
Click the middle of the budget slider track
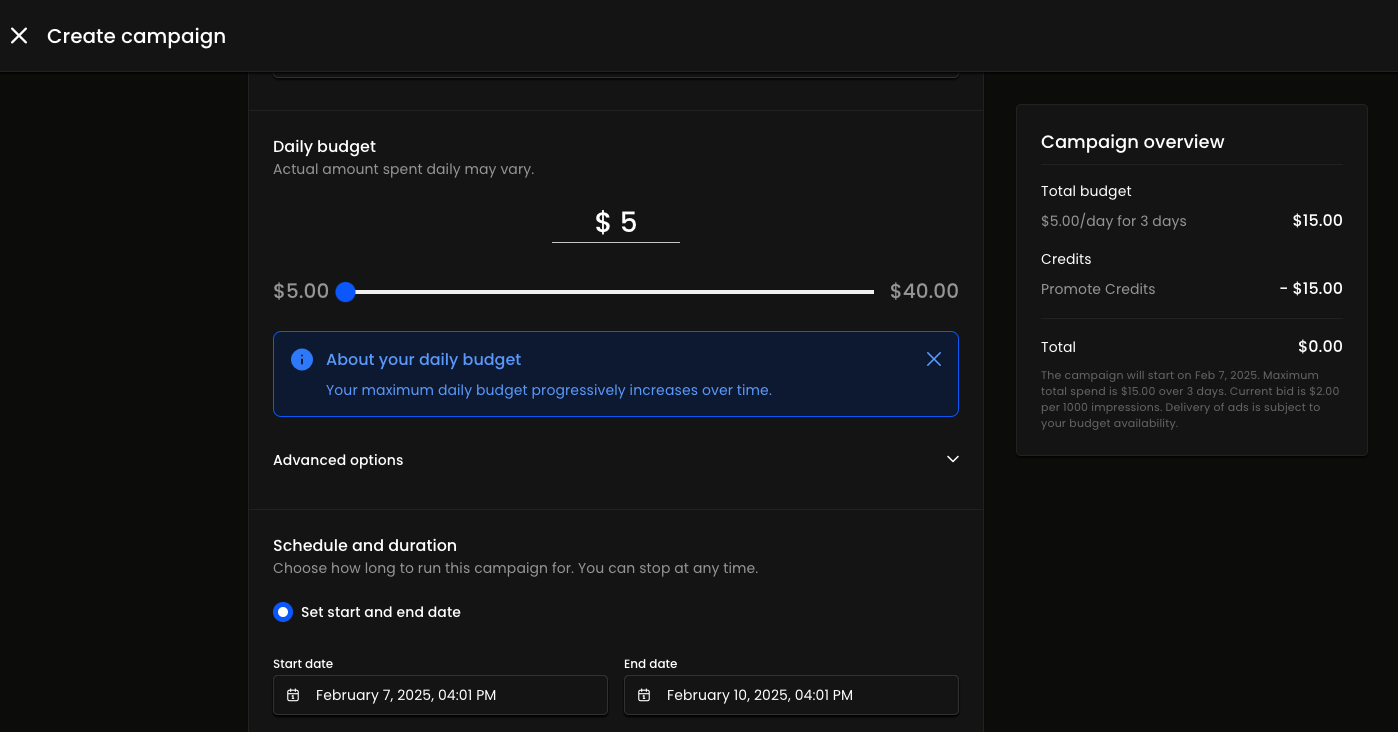tap(610, 292)
